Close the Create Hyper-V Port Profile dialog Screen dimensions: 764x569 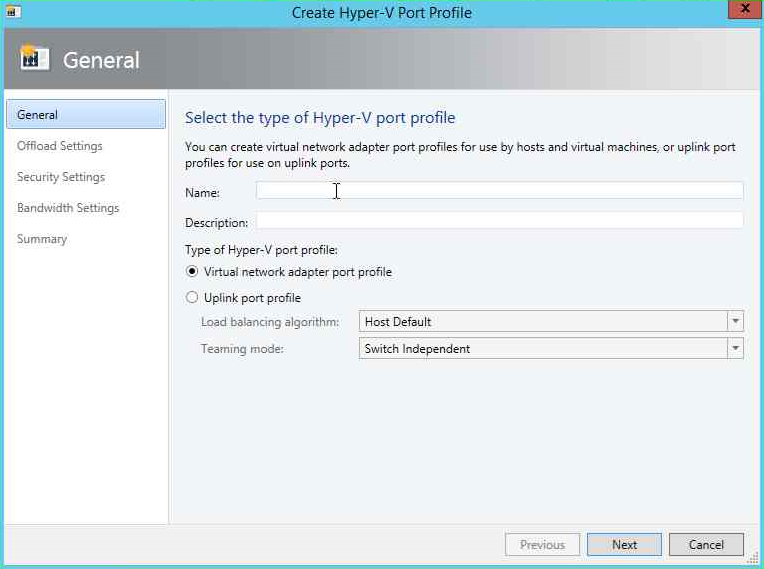[745, 9]
